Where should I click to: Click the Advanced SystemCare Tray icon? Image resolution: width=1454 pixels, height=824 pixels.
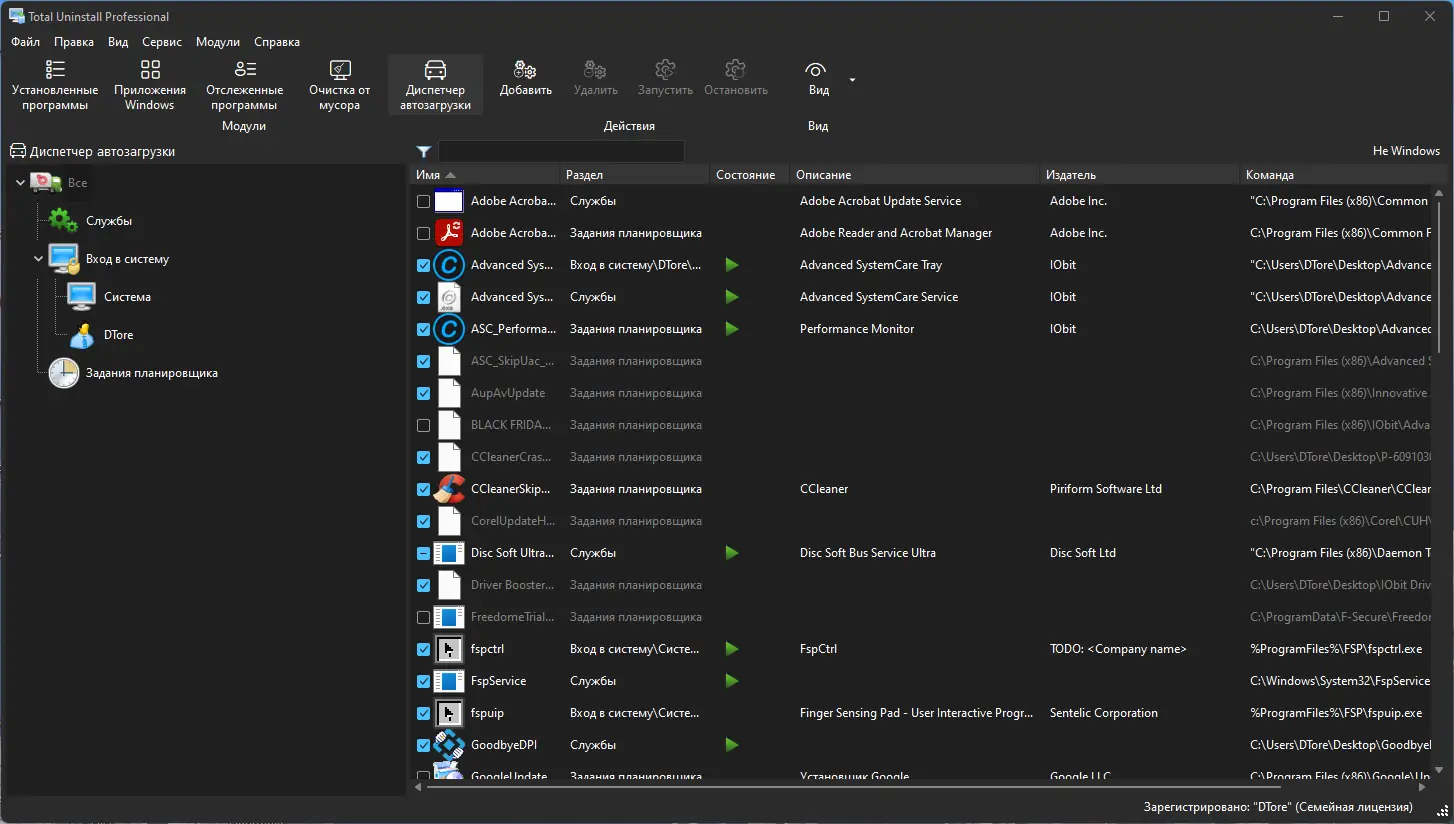coord(449,265)
